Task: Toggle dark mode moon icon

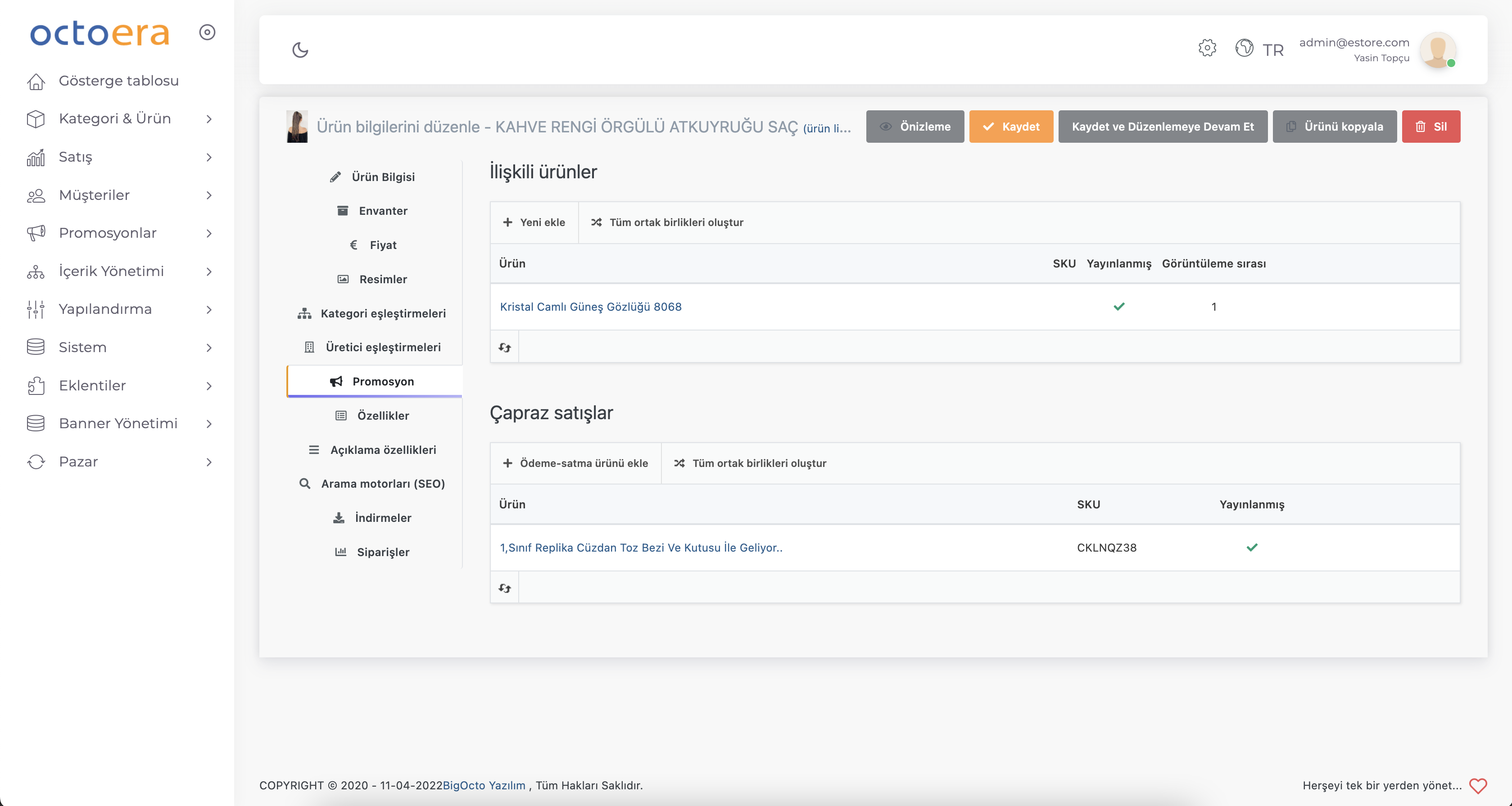Action: coord(300,50)
